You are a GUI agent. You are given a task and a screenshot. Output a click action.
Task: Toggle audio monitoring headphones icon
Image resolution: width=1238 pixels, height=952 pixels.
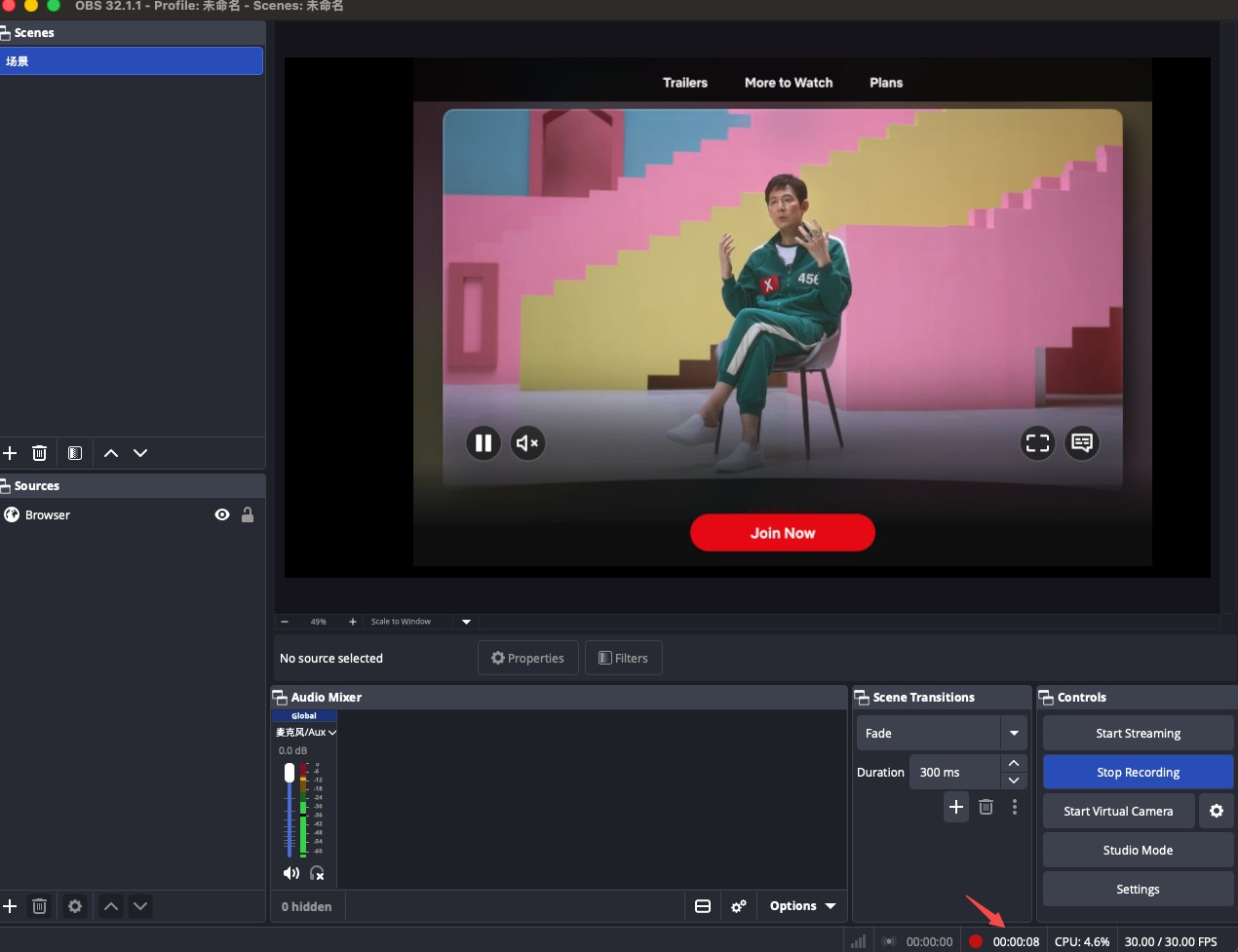pos(317,873)
